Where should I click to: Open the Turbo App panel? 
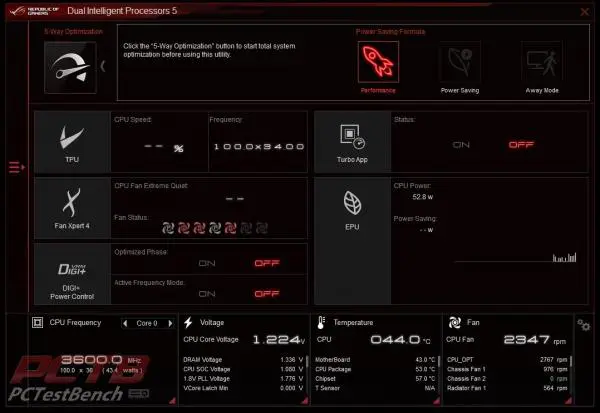tap(352, 142)
